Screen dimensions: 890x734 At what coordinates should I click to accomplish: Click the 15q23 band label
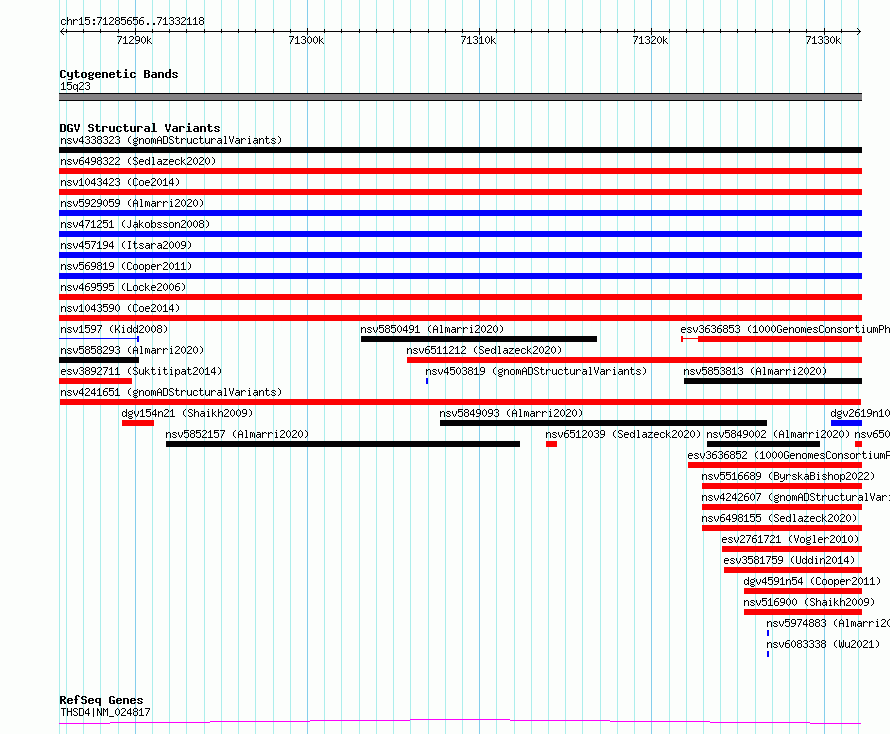(75, 86)
